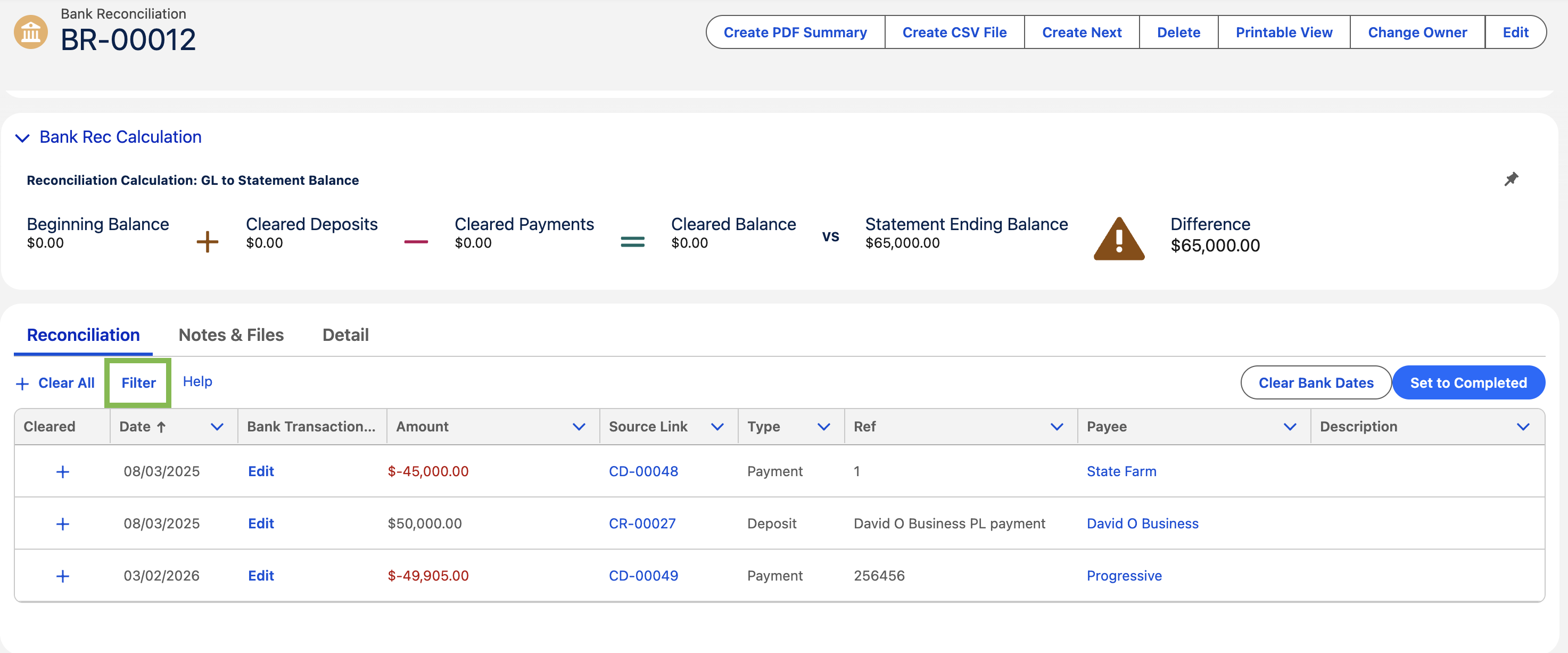Viewport: 1568px width, 653px height.
Task: Click the date 03/02/2026
Action: click(x=161, y=576)
